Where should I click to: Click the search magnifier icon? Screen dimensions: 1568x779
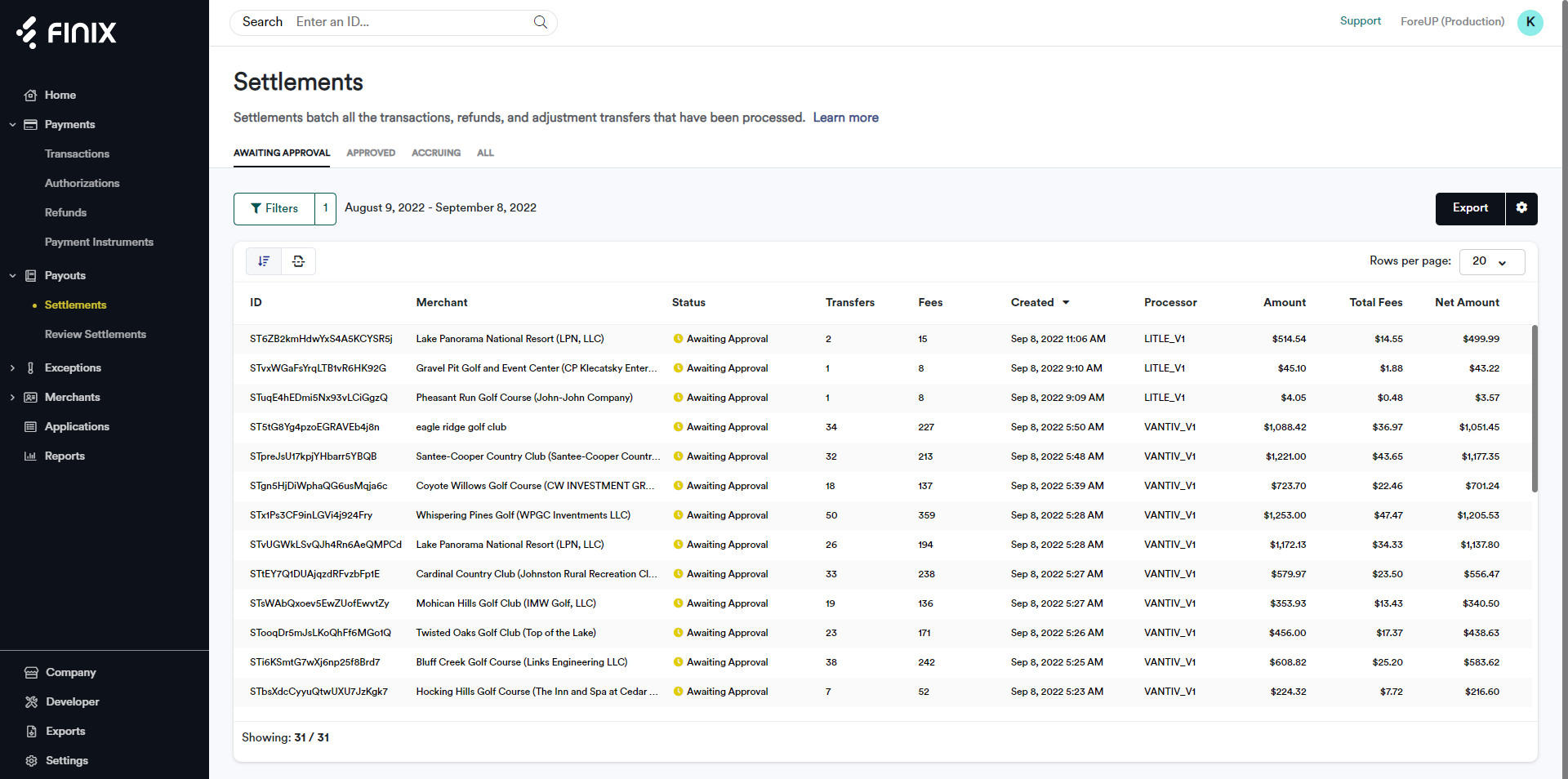[541, 22]
